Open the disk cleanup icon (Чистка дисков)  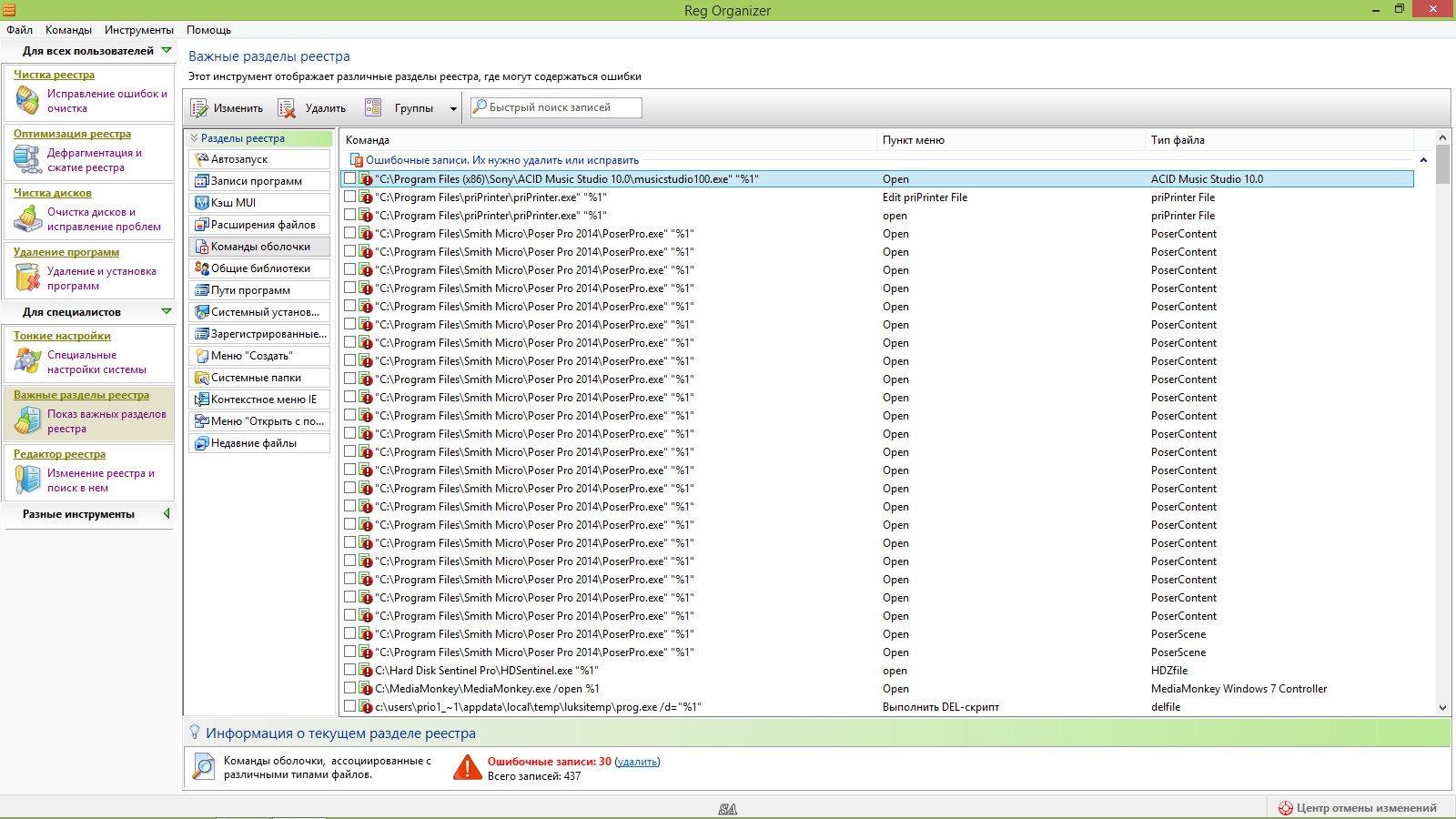pos(27,218)
